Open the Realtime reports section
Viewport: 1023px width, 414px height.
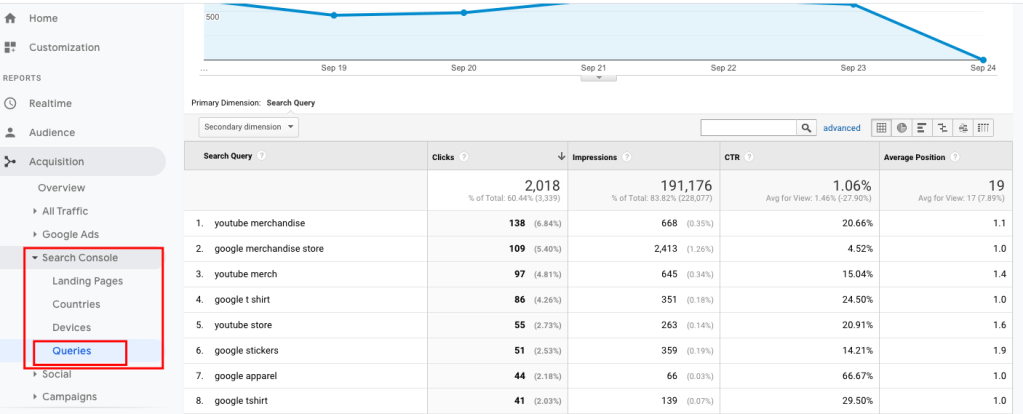[50, 103]
